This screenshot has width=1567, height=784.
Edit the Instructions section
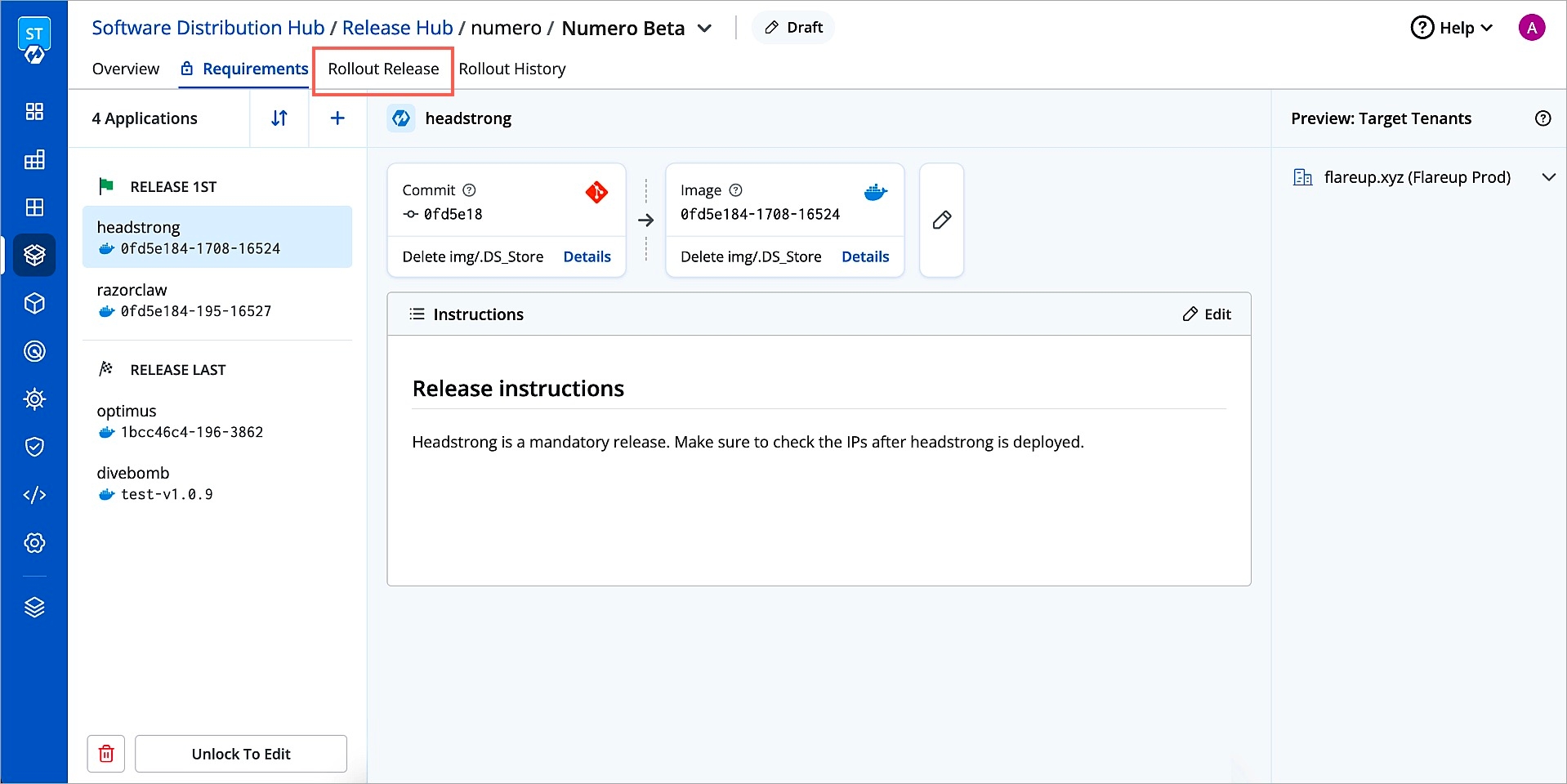[1207, 314]
